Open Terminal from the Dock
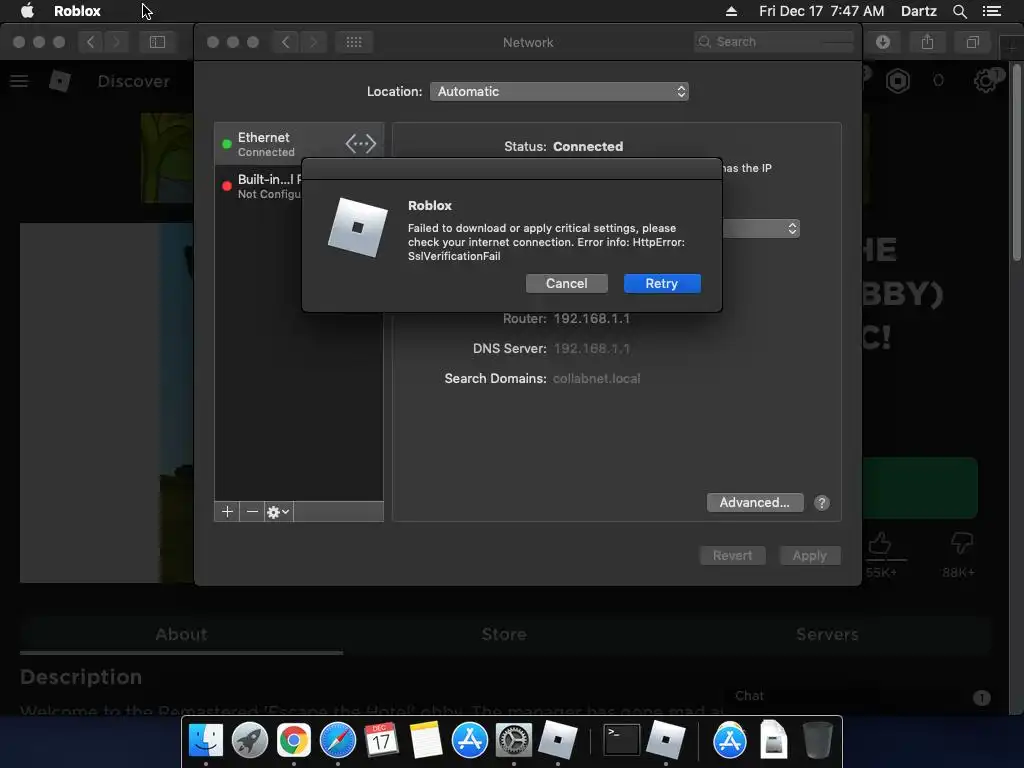This screenshot has width=1024, height=768. [x=621, y=740]
